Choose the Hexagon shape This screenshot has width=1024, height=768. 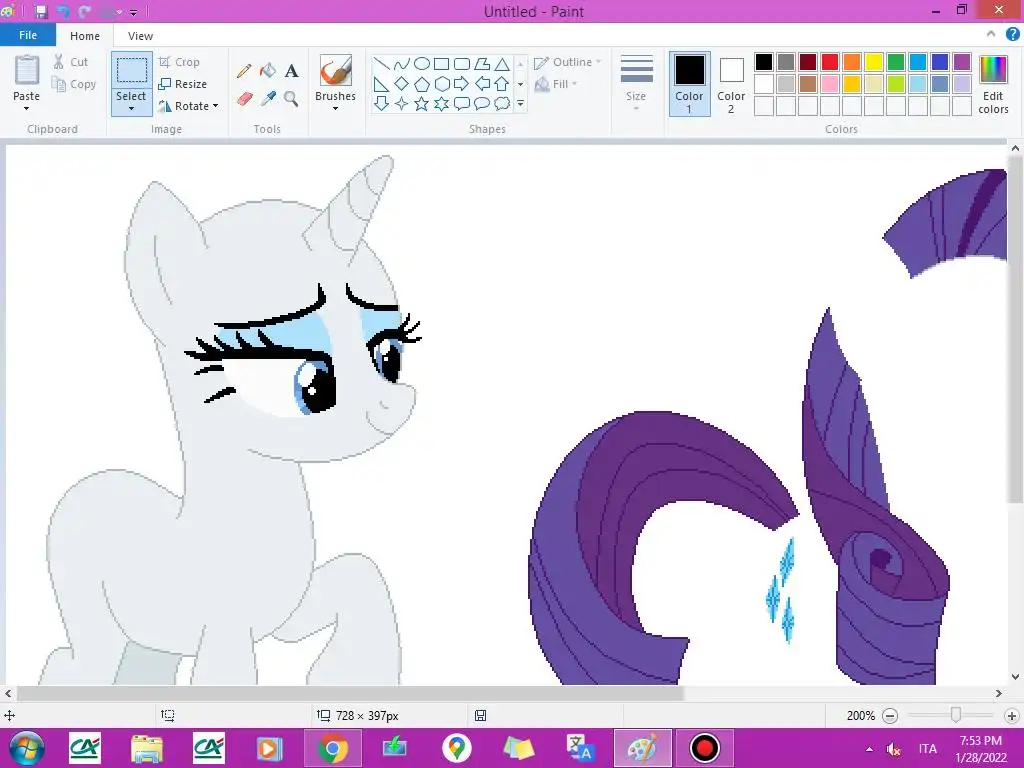pos(442,84)
